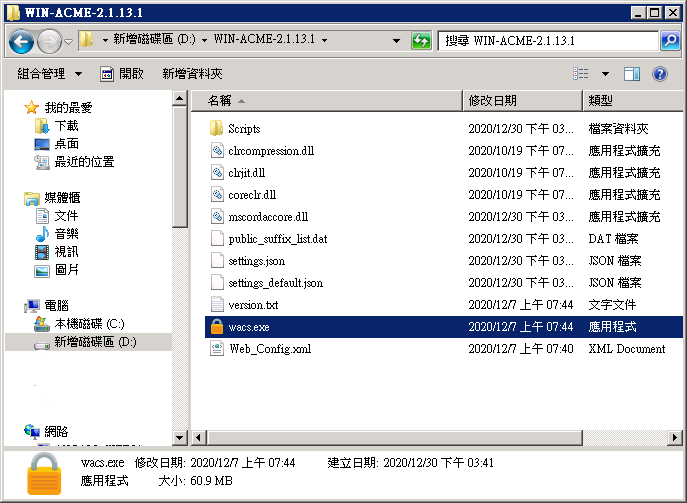Click the 開啟 toolbar button
Screen dimensions: 687x503
click(122, 74)
